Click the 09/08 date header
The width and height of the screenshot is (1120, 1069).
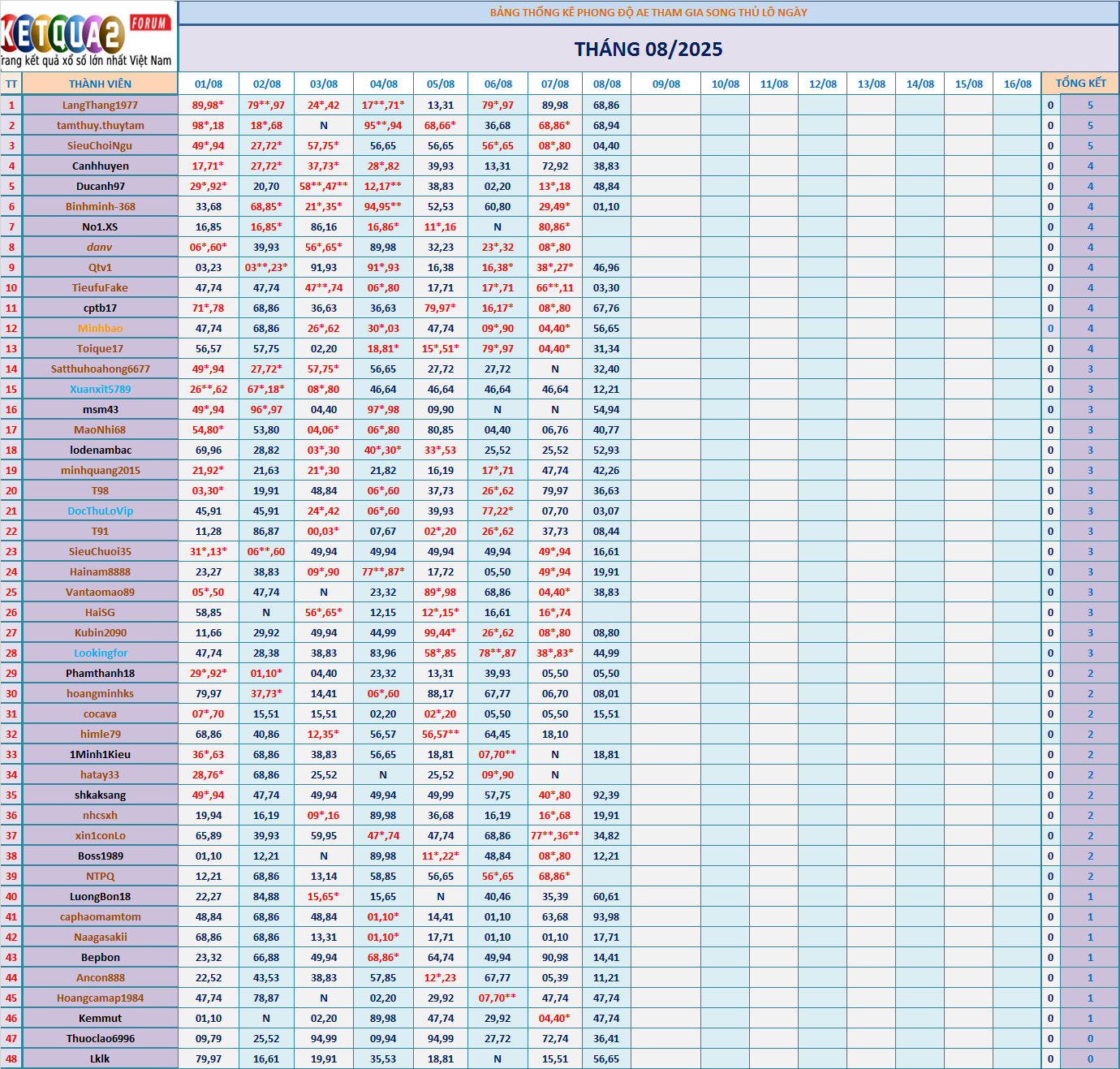point(666,84)
